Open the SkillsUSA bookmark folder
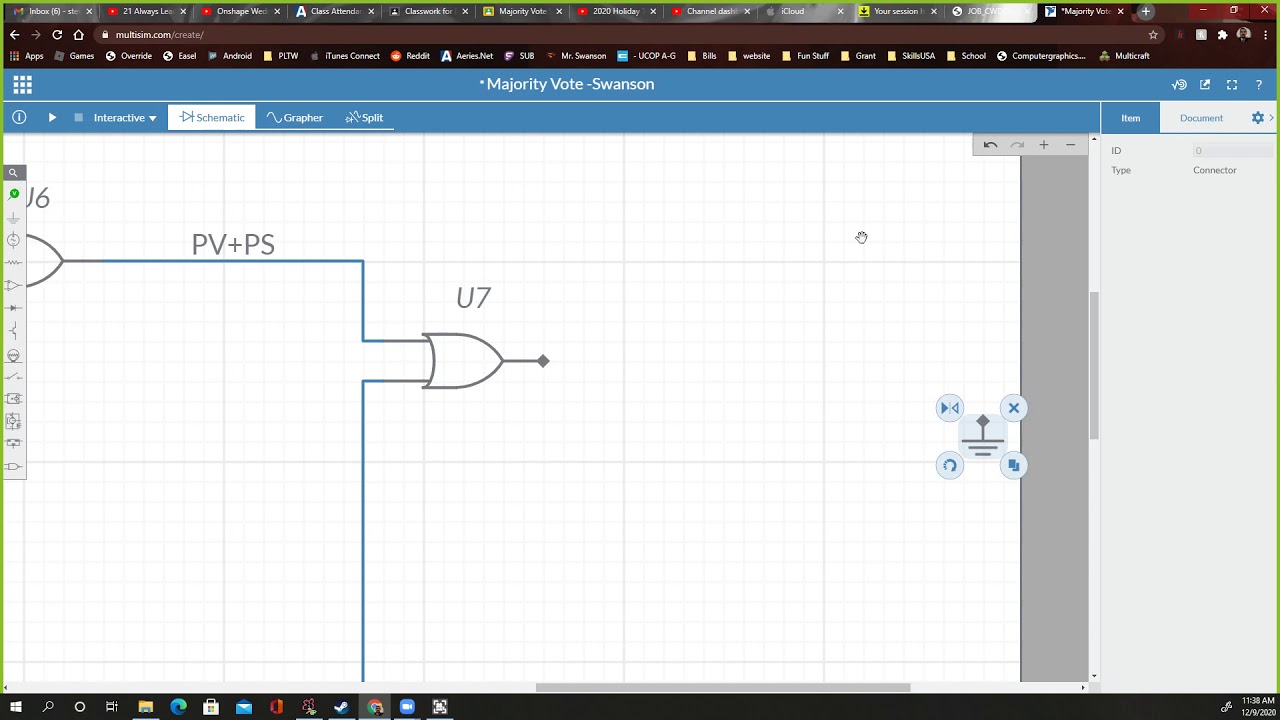The width and height of the screenshot is (1280, 720). tap(911, 56)
